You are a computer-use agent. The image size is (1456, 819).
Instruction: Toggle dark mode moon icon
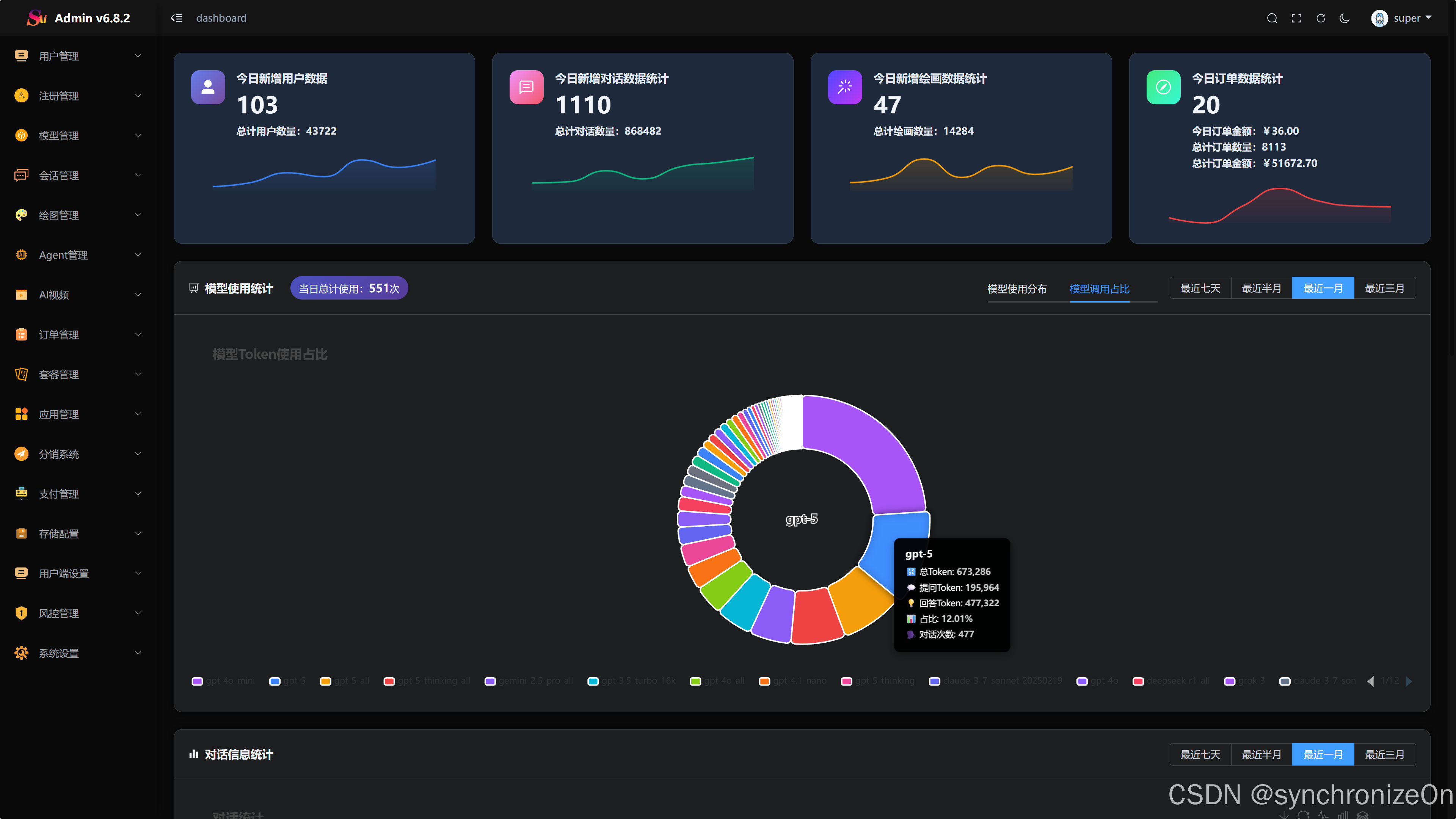coord(1345,18)
